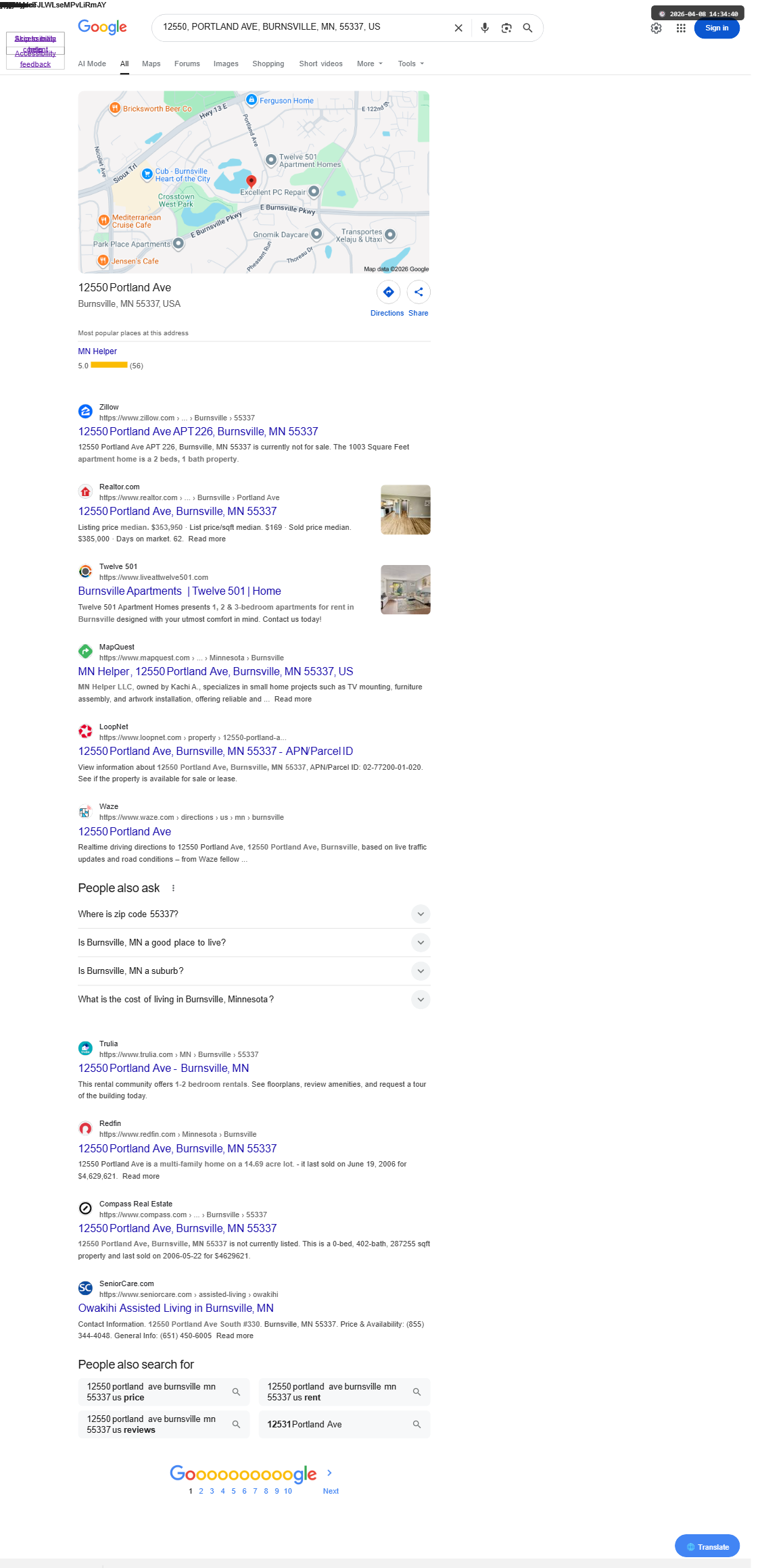The image size is (760, 1568).
Task: Click the magnifying glass search button
Action: [x=527, y=28]
